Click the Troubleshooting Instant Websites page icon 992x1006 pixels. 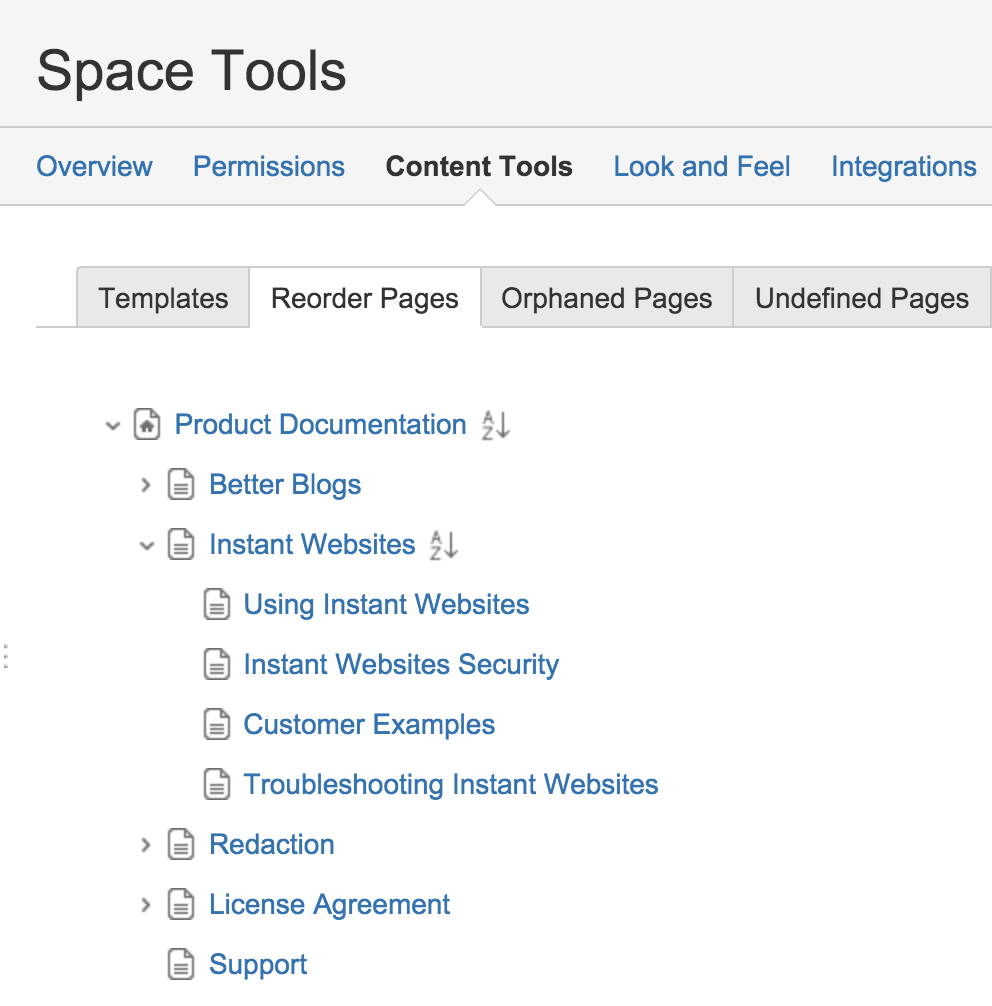coord(217,784)
